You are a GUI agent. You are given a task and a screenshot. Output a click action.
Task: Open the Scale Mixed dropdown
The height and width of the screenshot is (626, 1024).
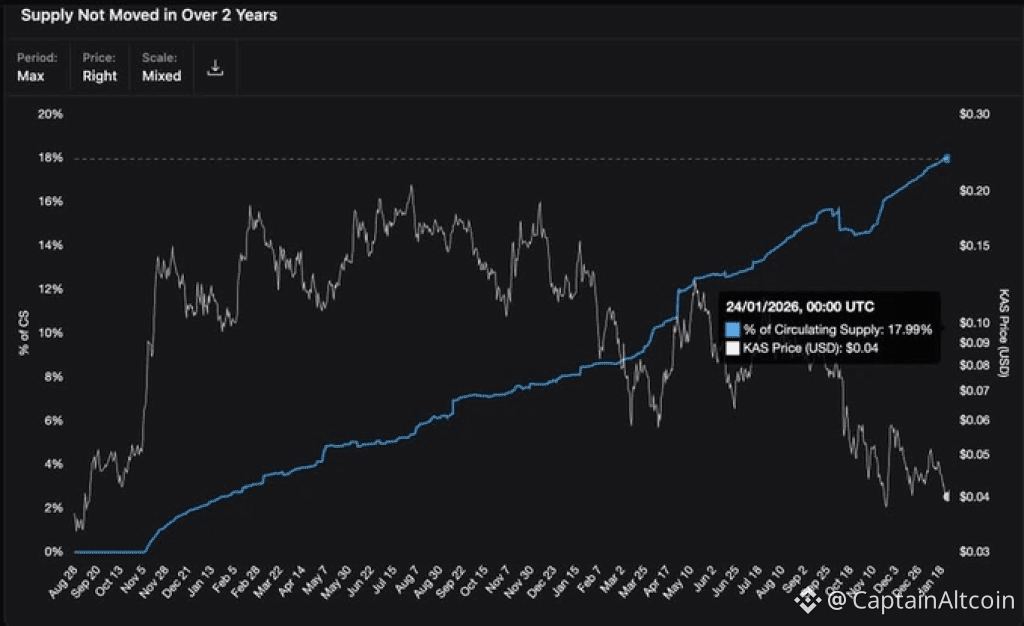pyautogui.click(x=161, y=68)
